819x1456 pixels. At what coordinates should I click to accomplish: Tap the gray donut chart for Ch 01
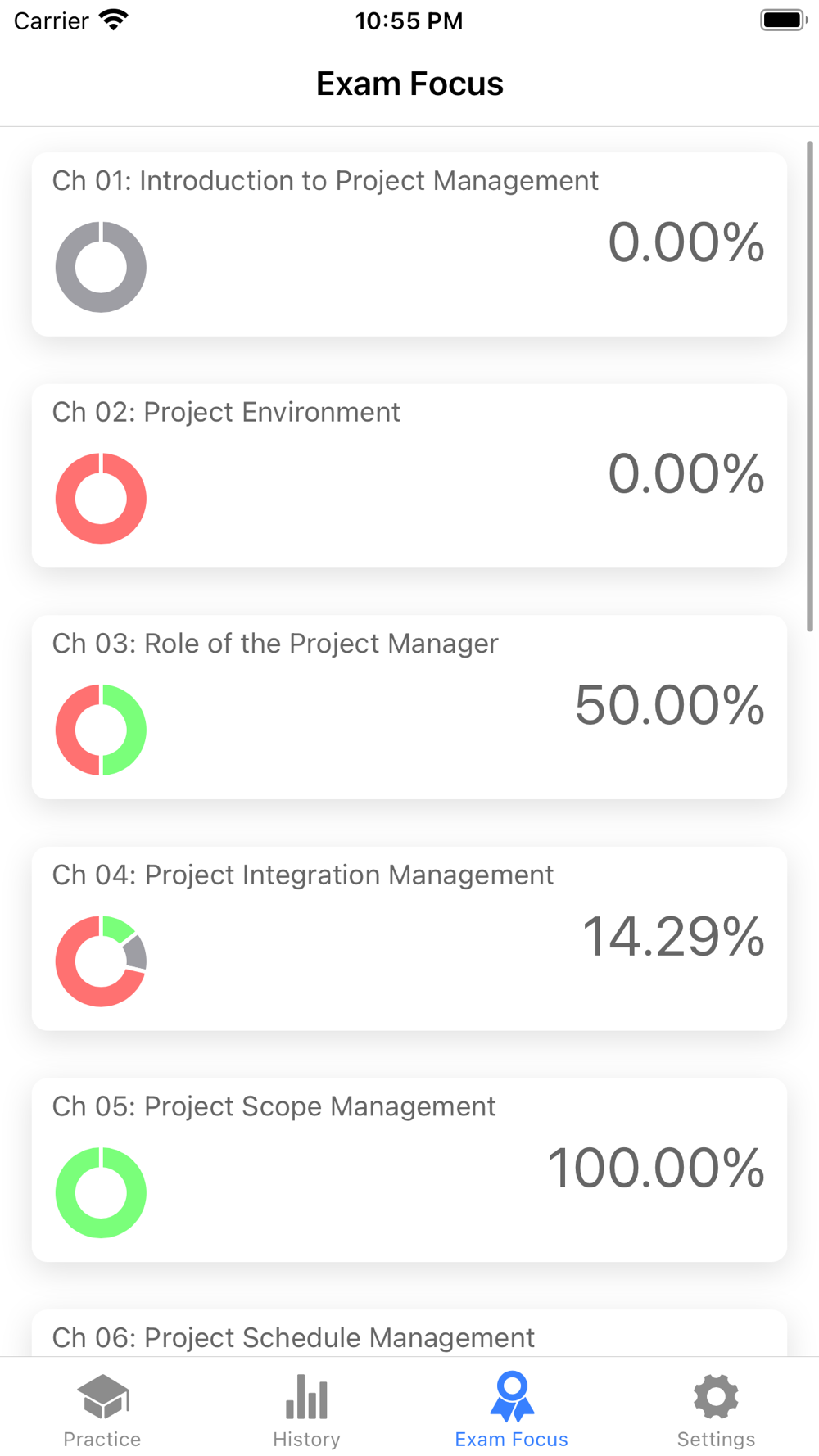pyautogui.click(x=101, y=267)
